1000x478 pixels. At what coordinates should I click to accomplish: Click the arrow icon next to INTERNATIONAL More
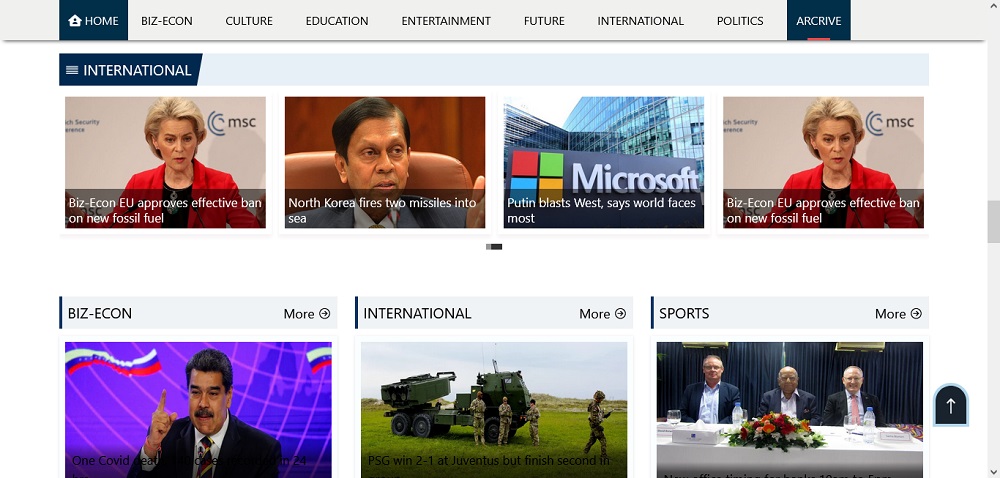tap(620, 313)
